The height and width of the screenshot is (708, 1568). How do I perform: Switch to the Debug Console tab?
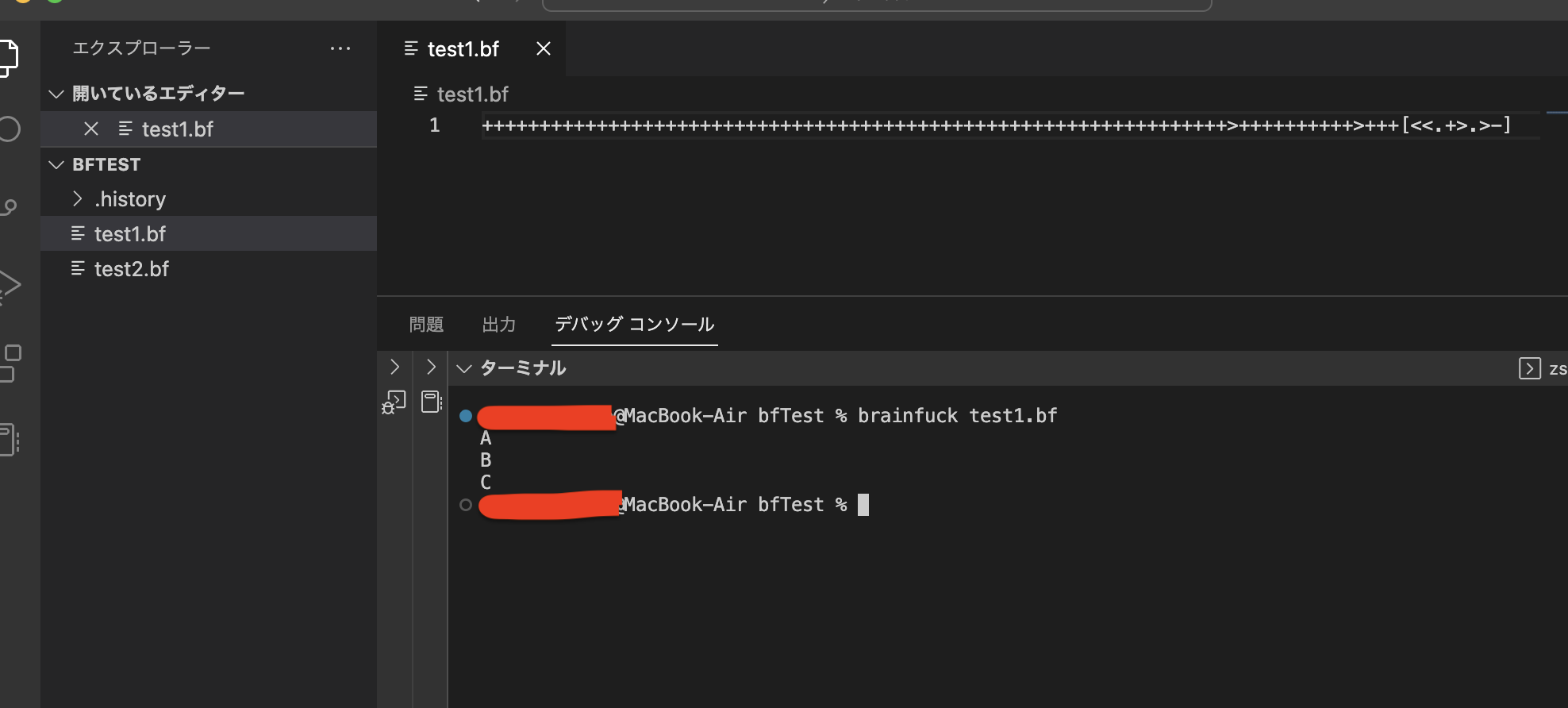click(634, 325)
